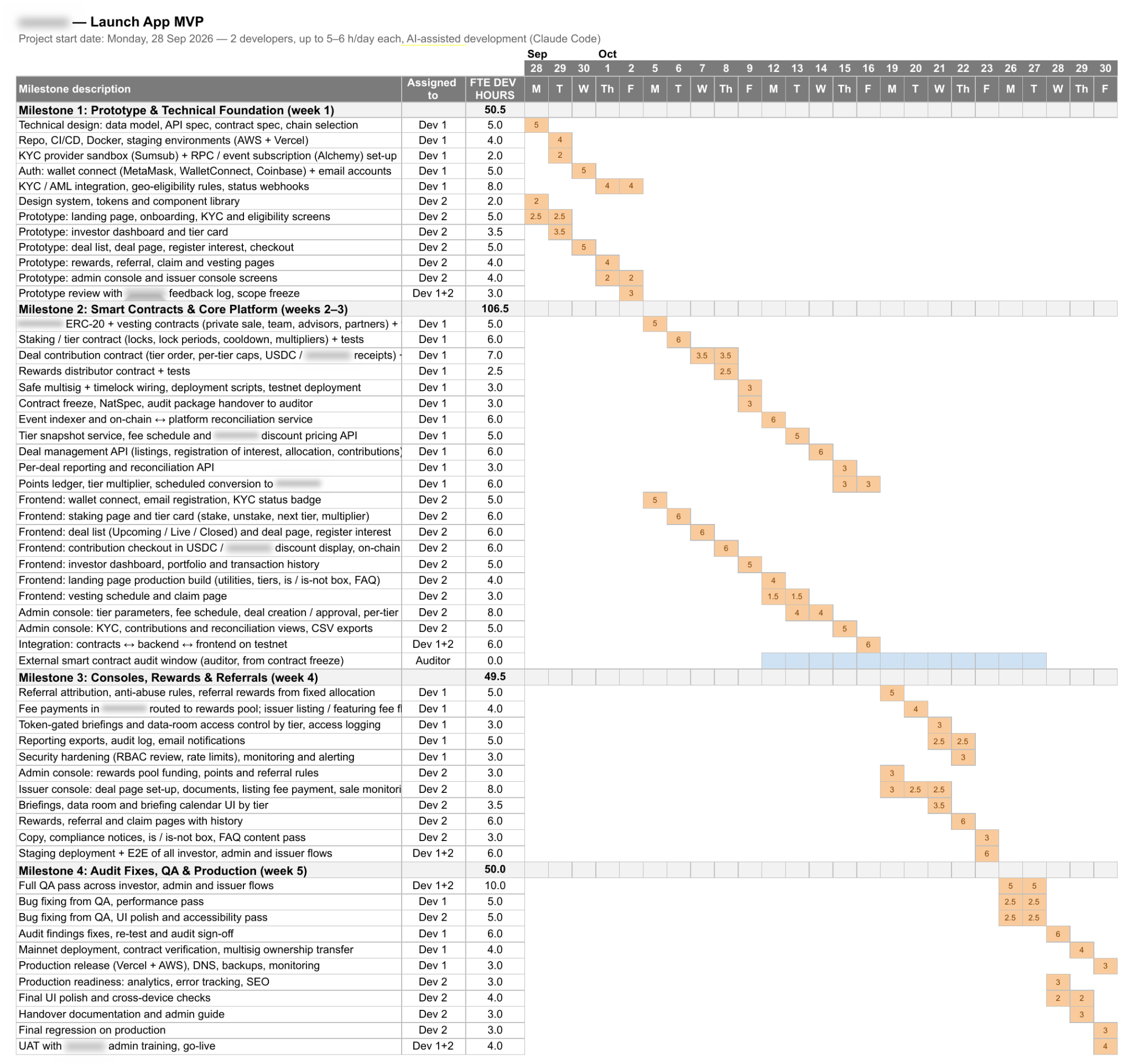
Task: Click 'Dev 1+2' for Prototype review row
Action: click(x=433, y=293)
